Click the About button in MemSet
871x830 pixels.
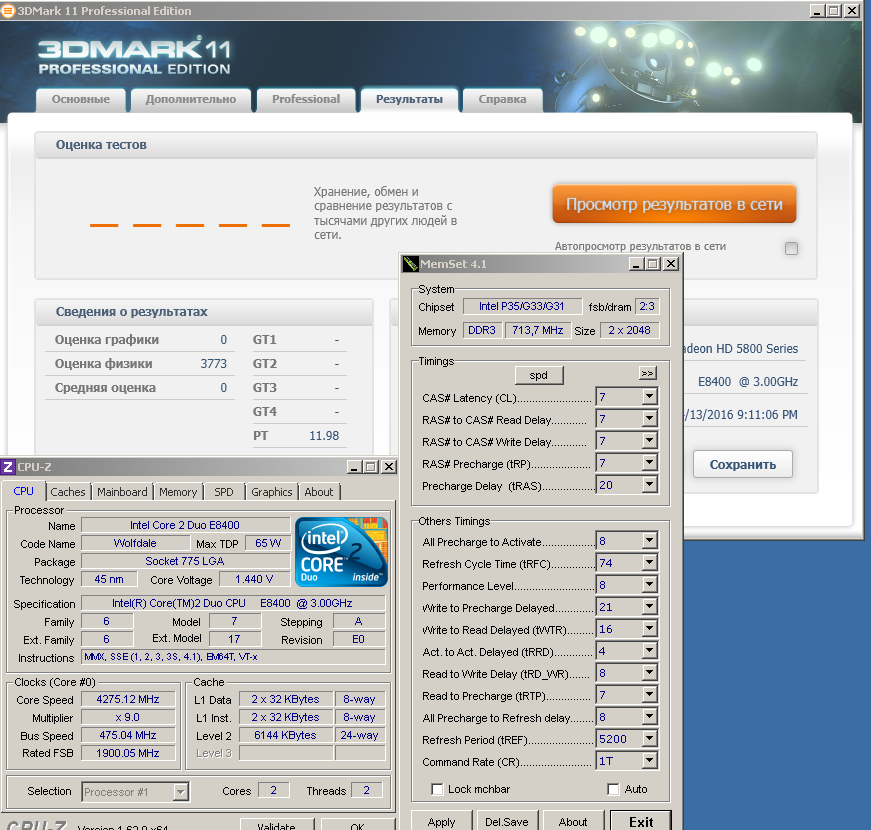click(x=573, y=821)
